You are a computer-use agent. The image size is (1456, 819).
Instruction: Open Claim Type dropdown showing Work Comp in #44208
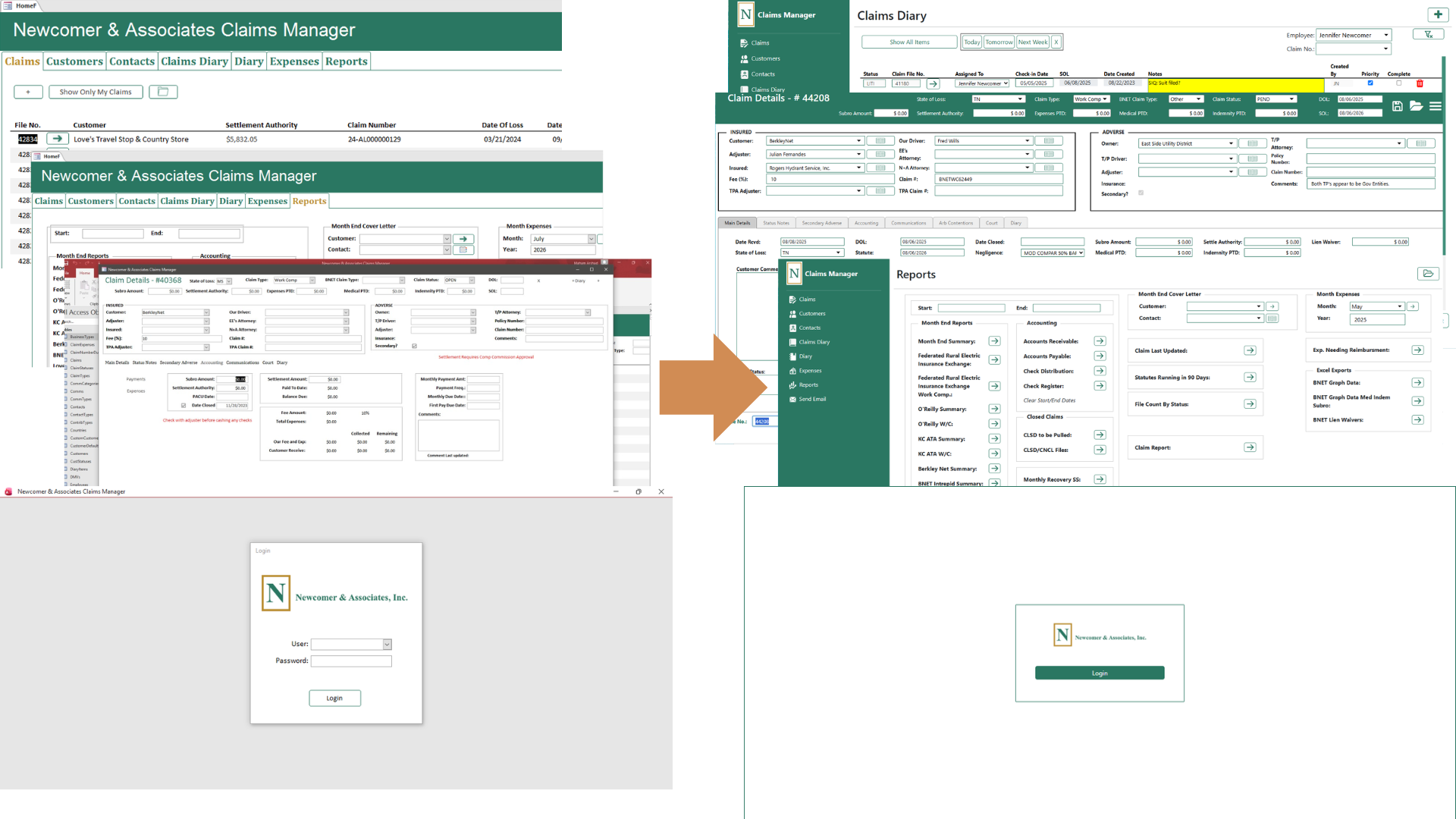tap(1105, 99)
